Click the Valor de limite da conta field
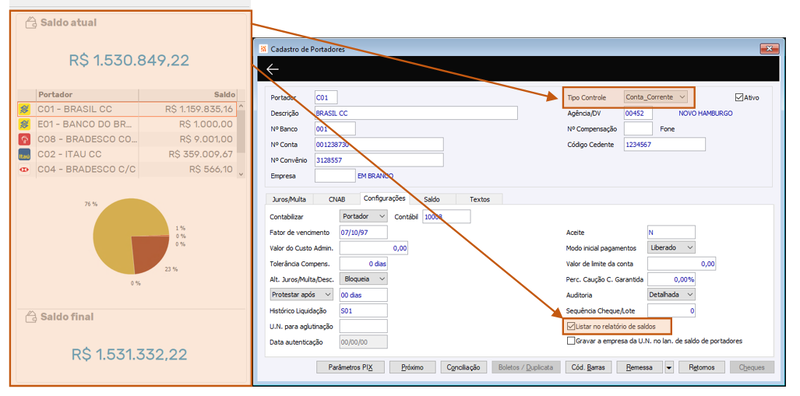Viewport: 800px width, 396px height. click(681, 263)
